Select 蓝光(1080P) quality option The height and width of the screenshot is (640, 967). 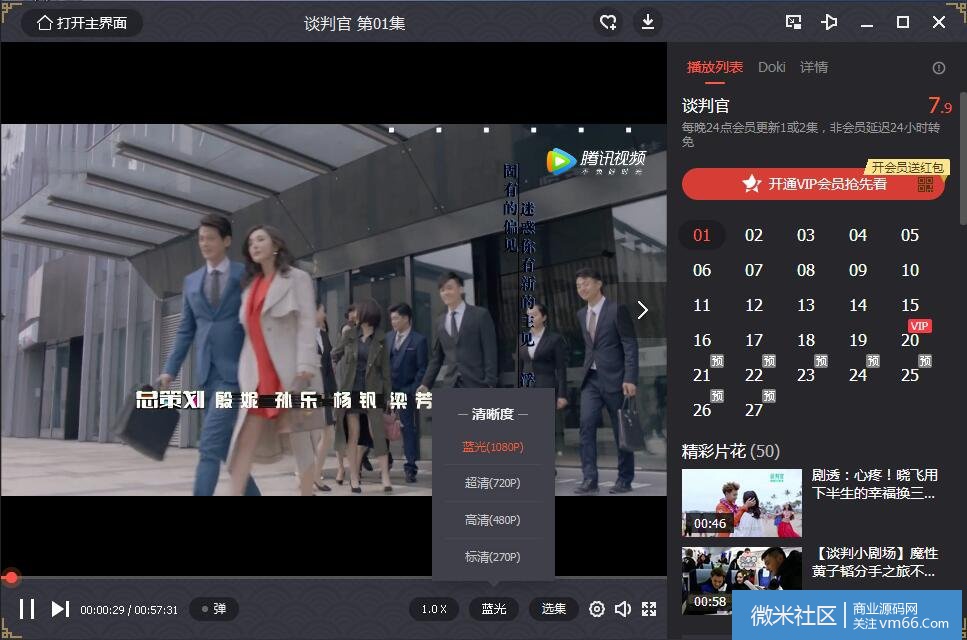[x=493, y=447]
